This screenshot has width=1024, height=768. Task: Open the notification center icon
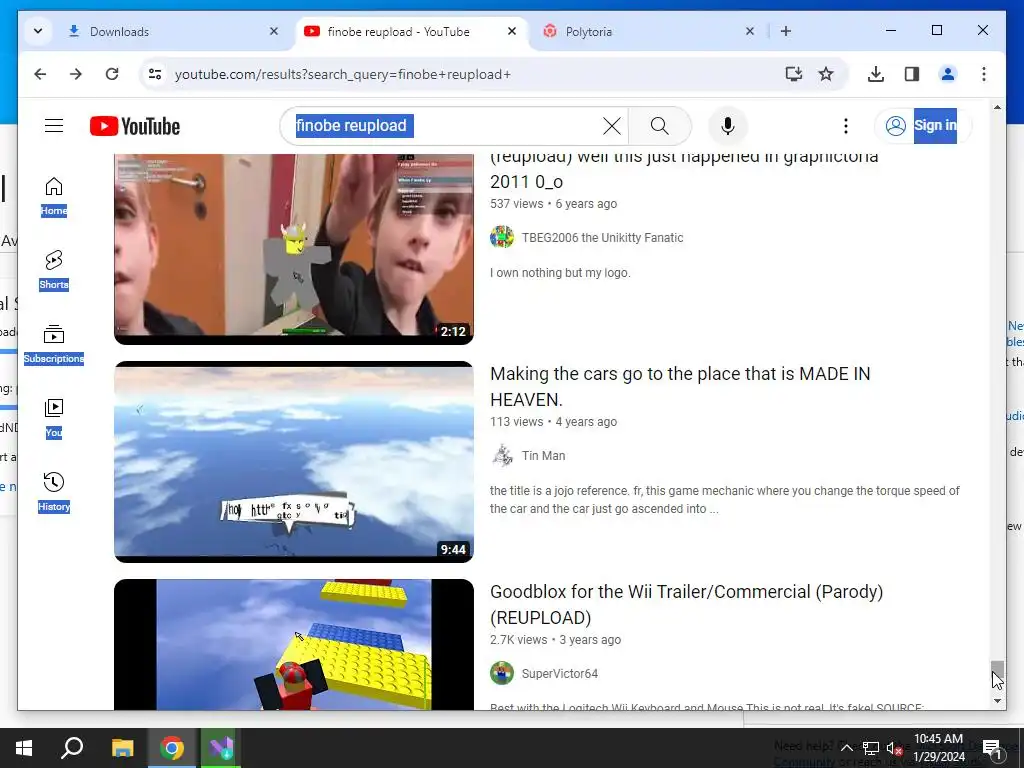click(x=992, y=748)
